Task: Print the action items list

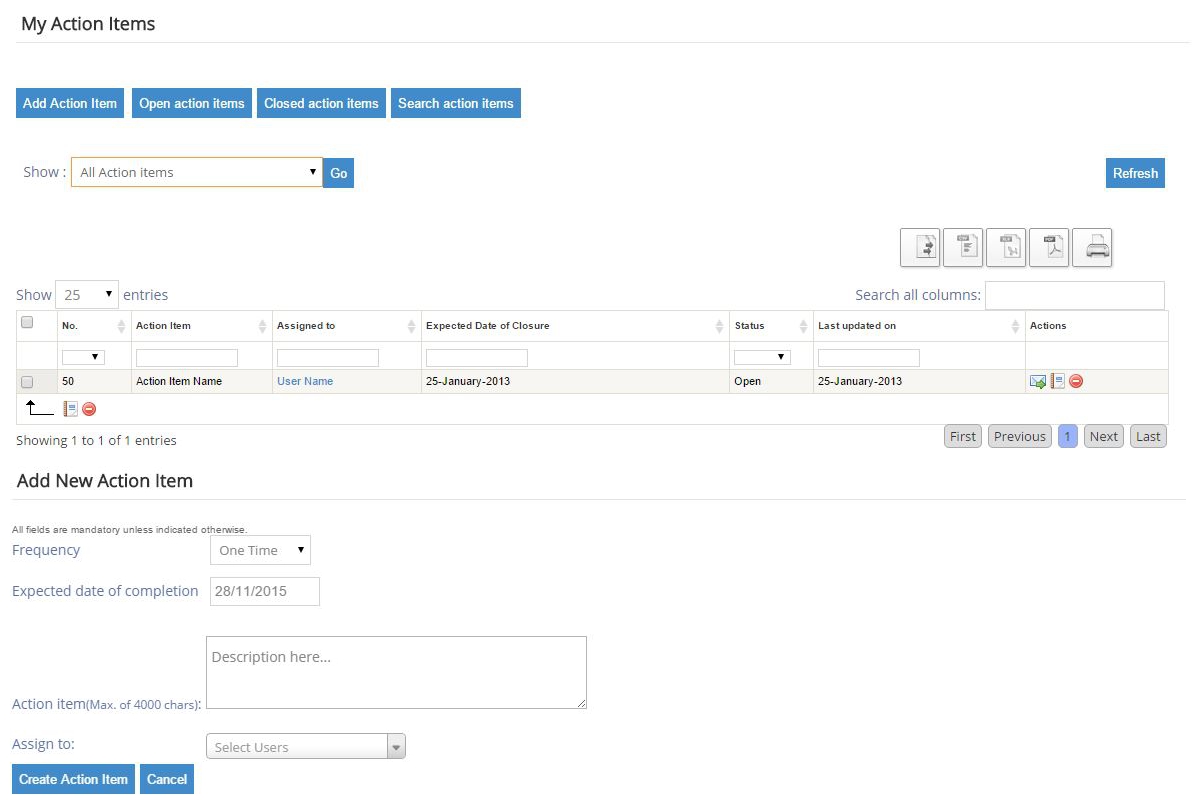Action: [1092, 247]
